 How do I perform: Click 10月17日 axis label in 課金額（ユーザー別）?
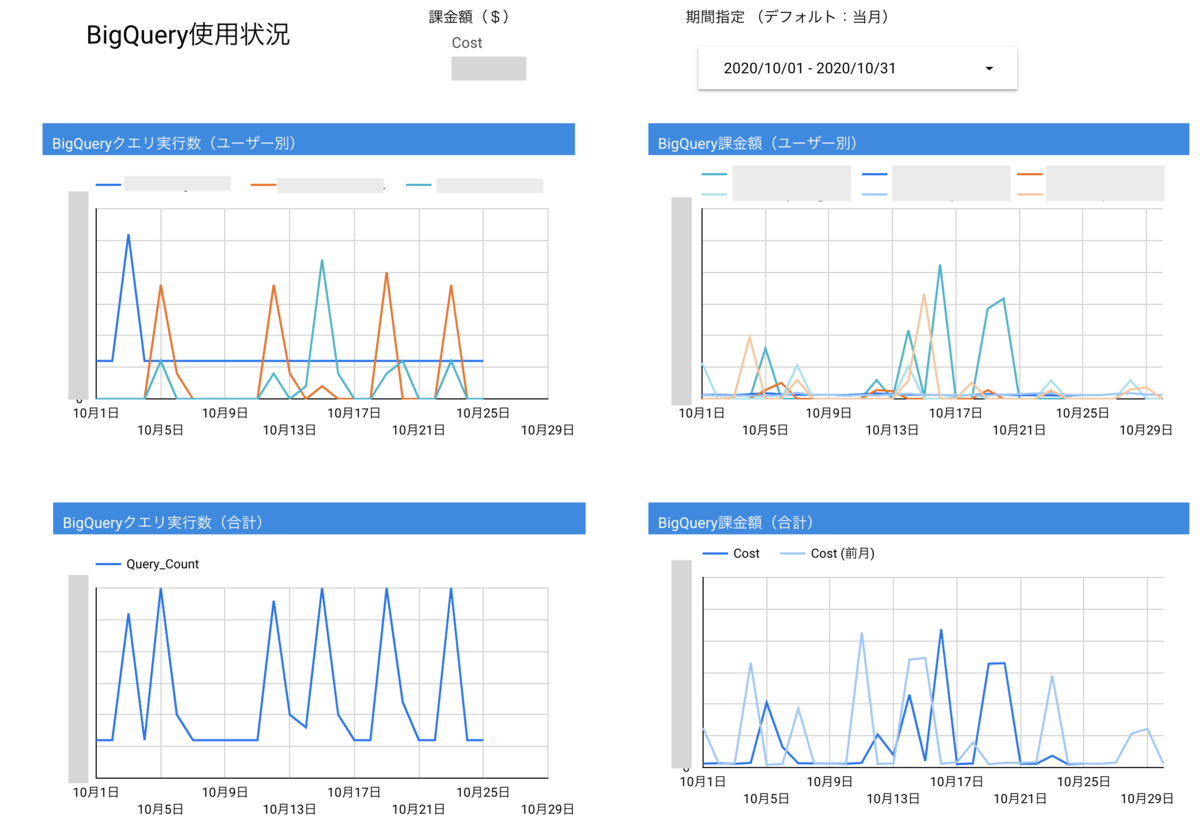pos(957,411)
